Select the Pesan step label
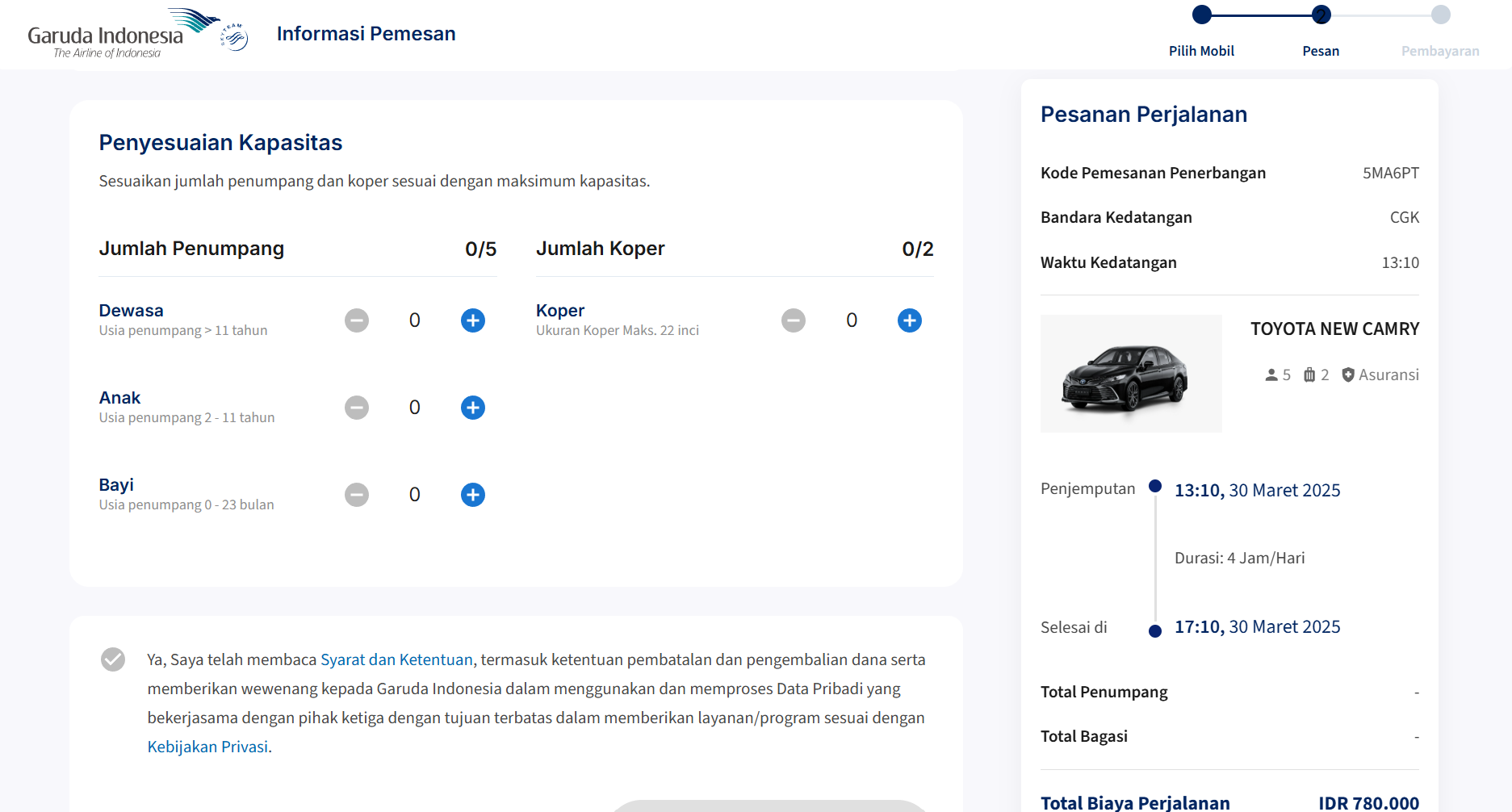1512x812 pixels. pos(1321,51)
